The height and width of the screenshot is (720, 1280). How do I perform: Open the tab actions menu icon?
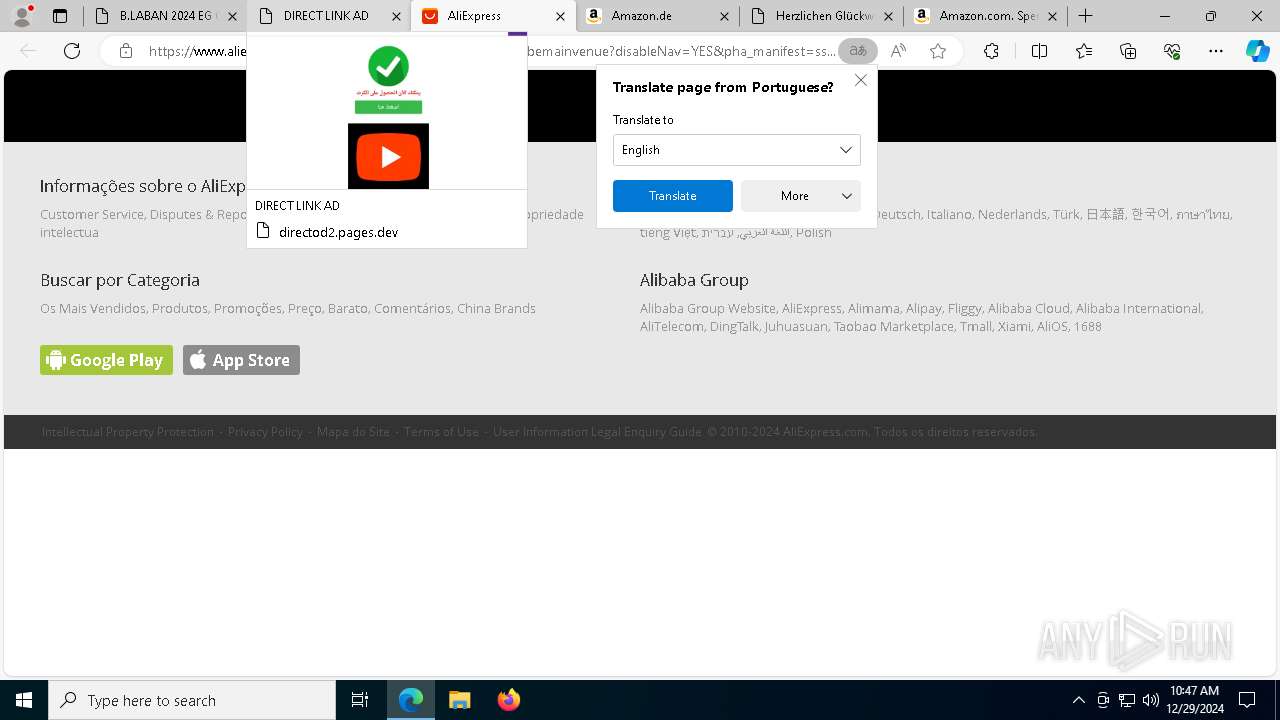(60, 16)
